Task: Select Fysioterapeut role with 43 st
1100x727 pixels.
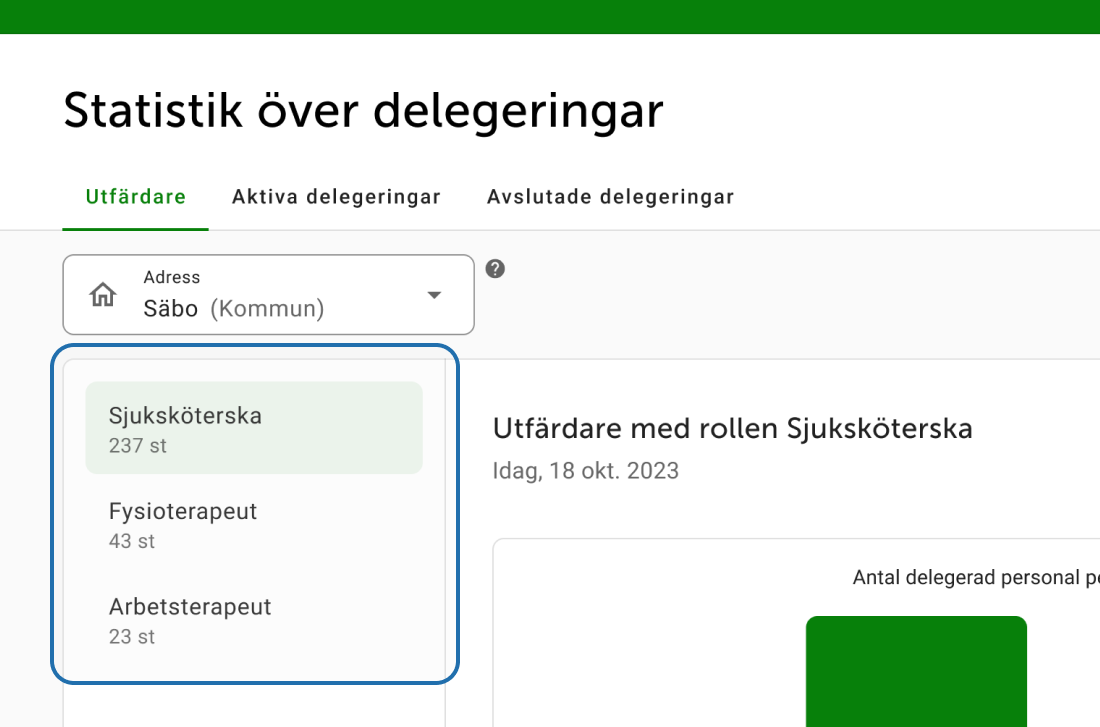Action: 254,524
